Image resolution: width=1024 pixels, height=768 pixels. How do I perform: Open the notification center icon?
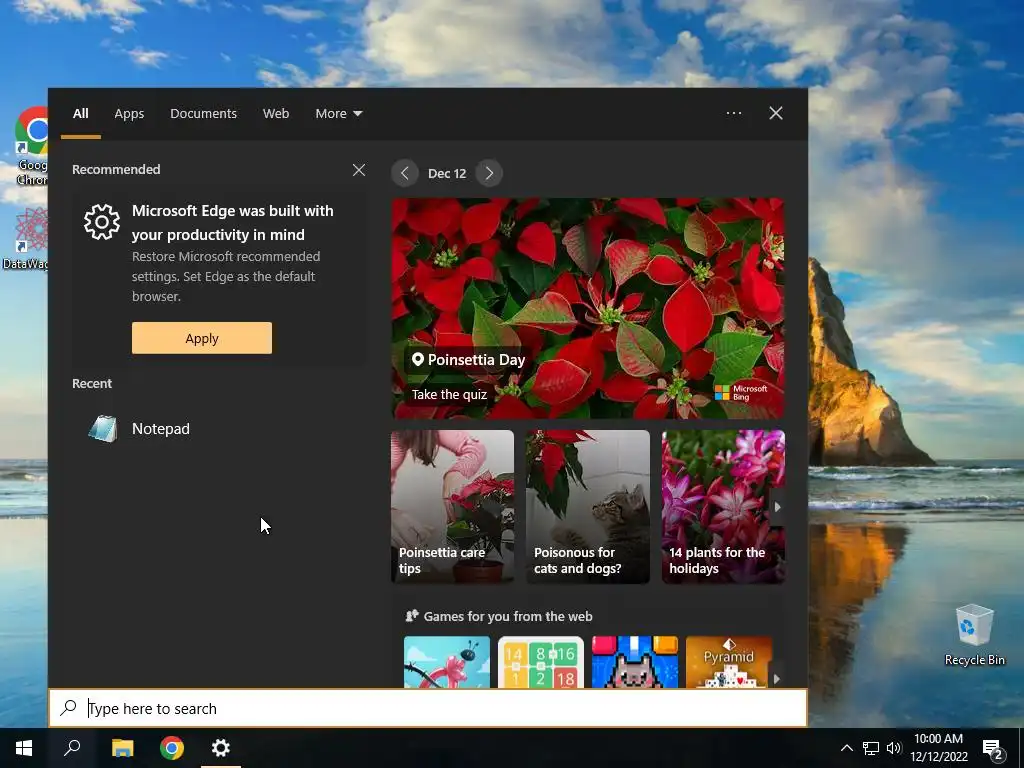click(993, 749)
